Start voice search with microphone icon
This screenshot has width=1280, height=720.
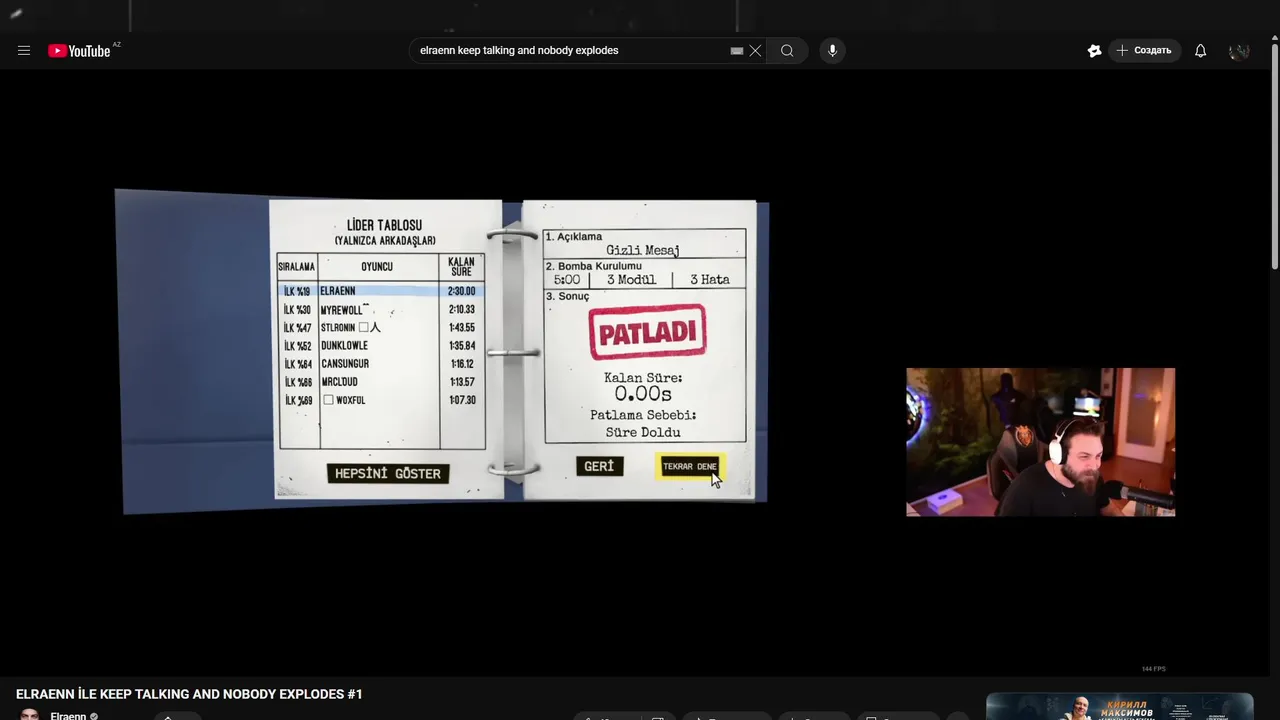(x=832, y=51)
